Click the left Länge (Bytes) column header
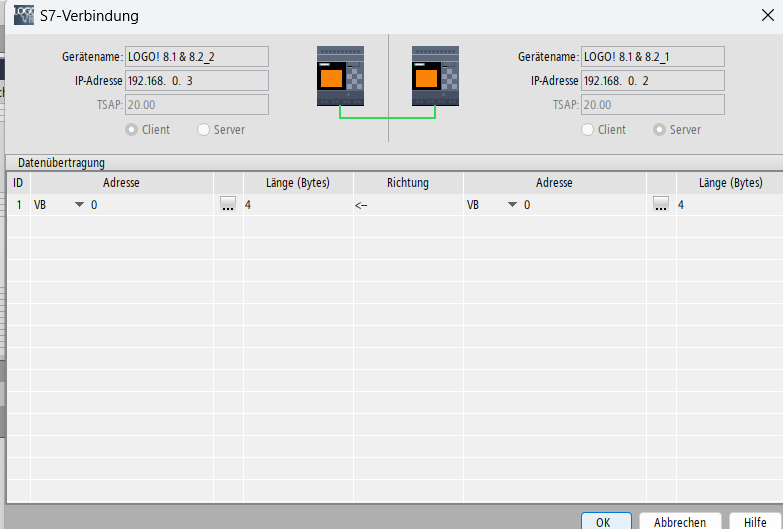 coord(299,183)
